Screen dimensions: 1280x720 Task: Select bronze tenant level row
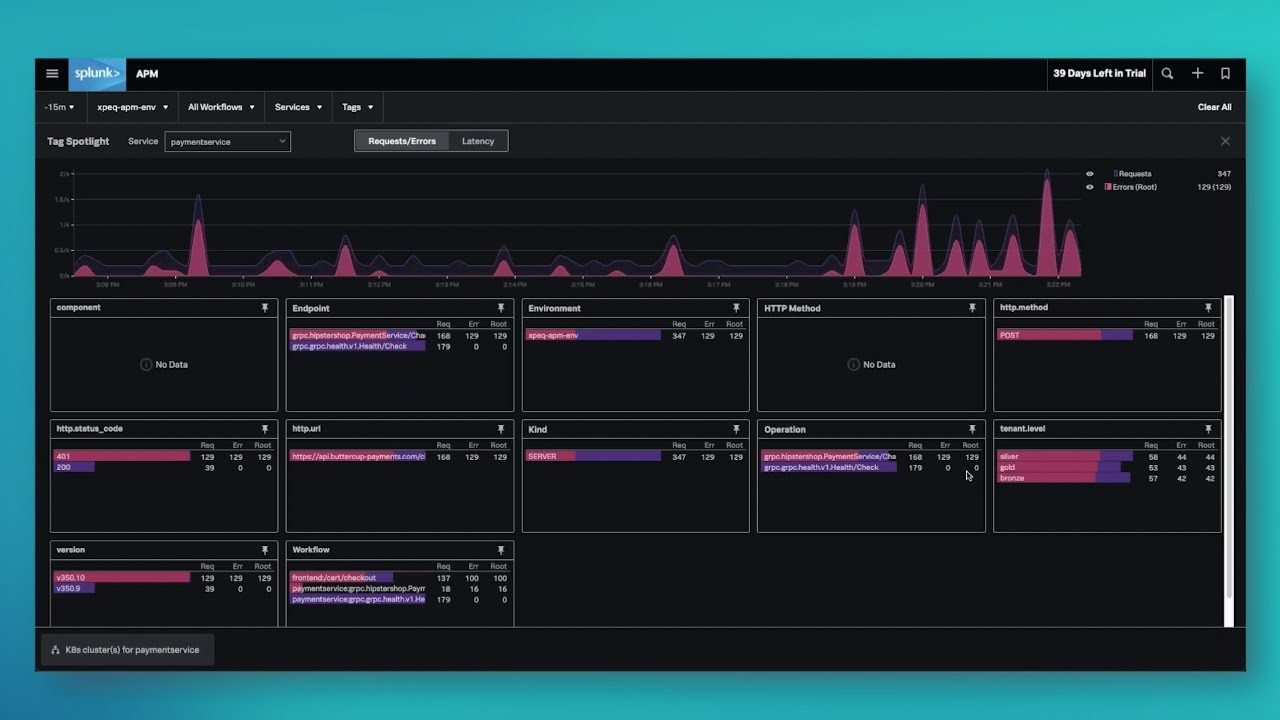(1107, 478)
